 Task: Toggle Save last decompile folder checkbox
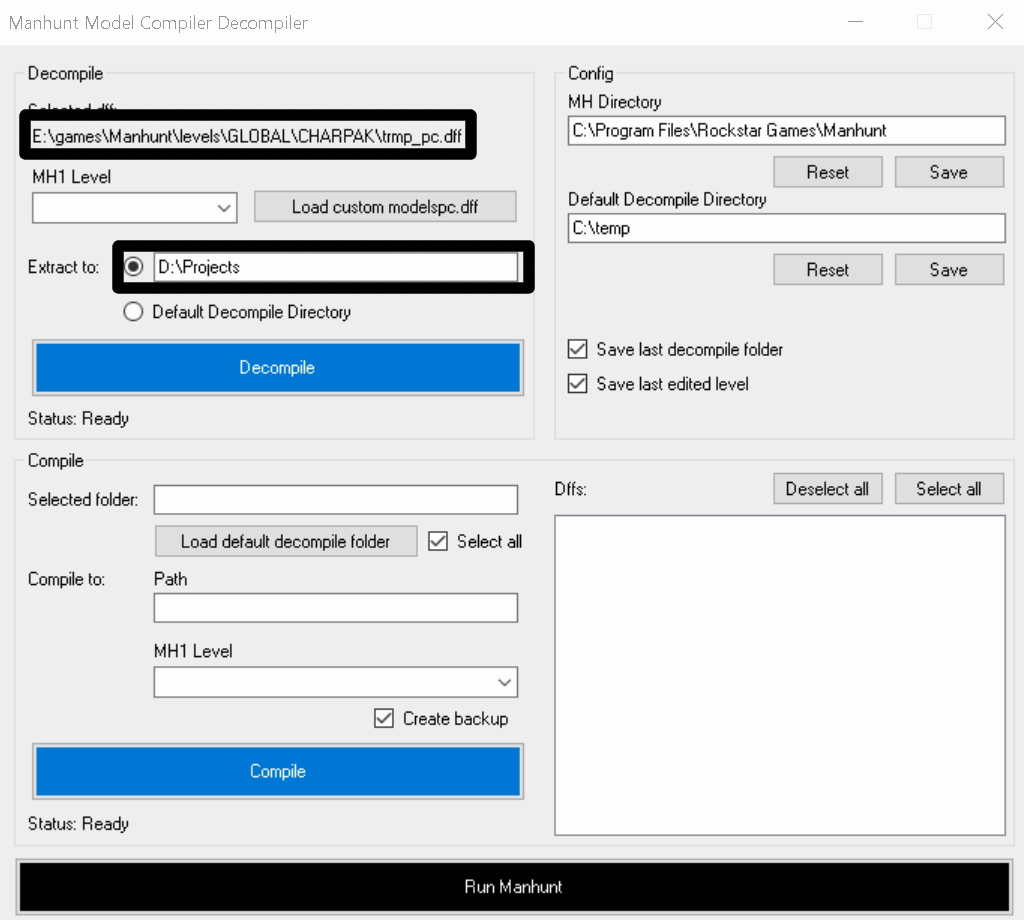577,349
